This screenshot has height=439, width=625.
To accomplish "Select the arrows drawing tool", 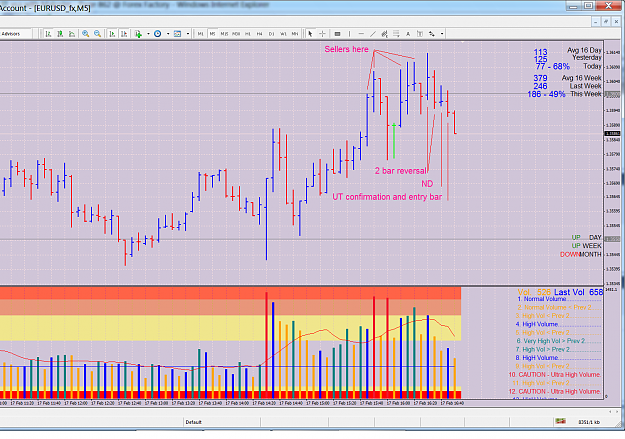I will (432, 34).
